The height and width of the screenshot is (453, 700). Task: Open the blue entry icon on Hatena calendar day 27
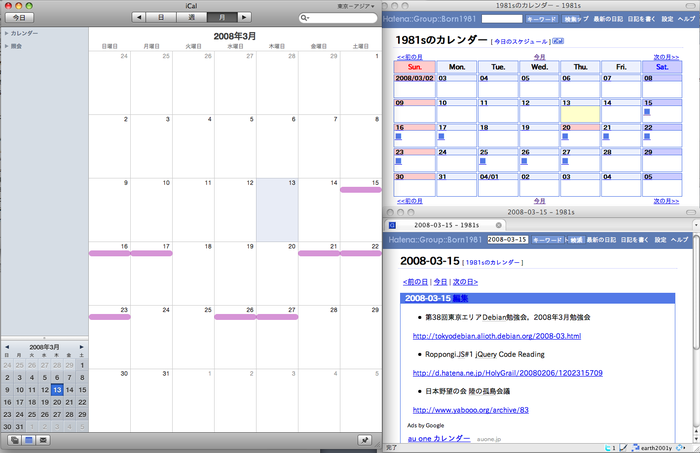(565, 161)
